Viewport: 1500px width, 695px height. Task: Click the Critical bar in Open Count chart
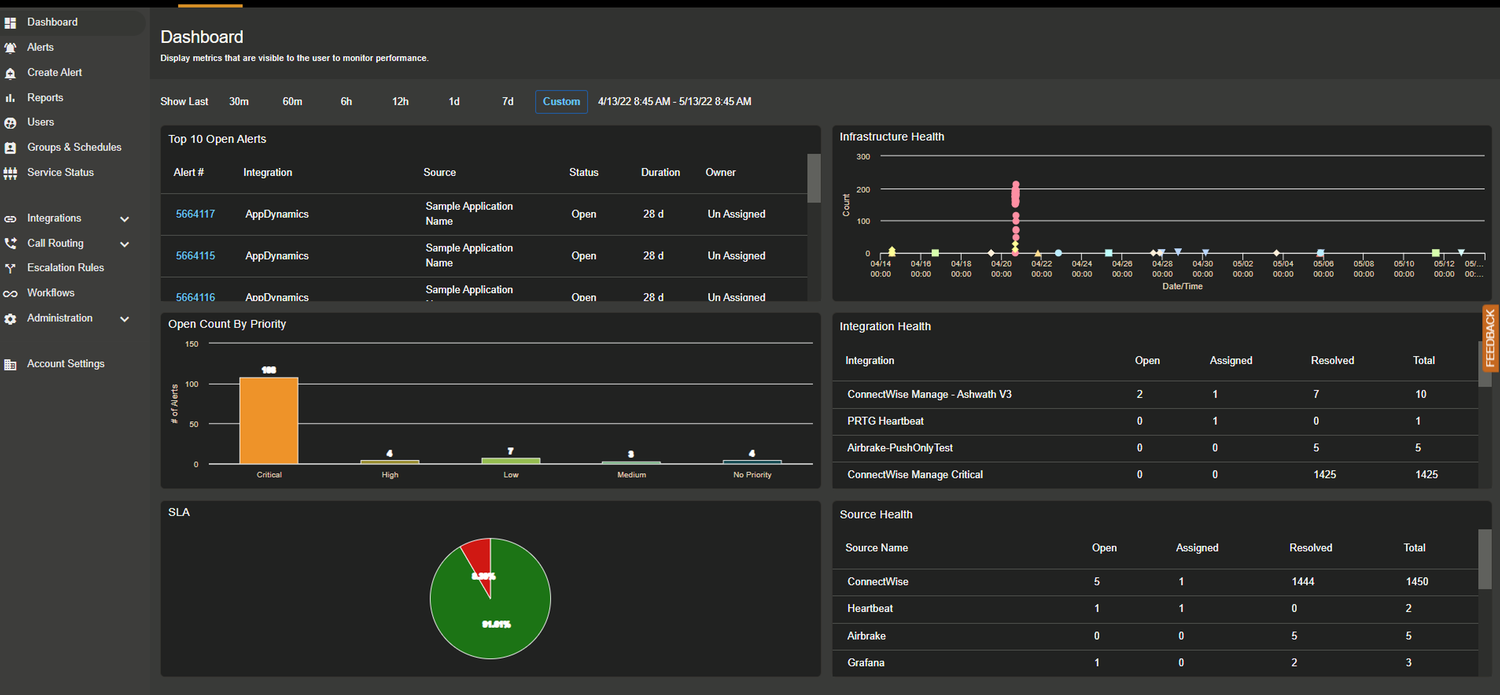tap(268, 420)
